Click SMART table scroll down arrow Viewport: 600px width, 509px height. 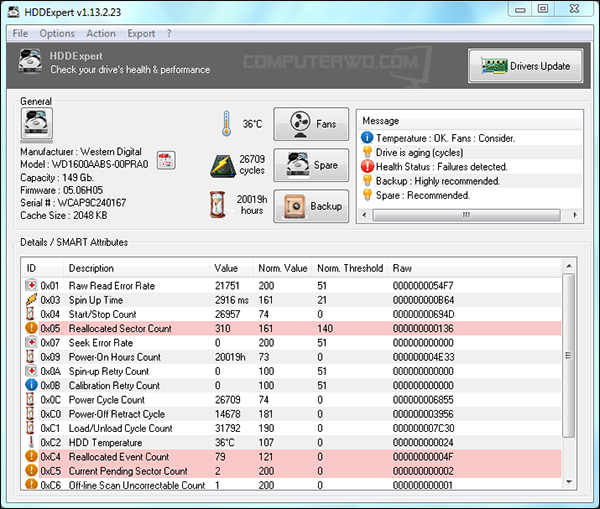point(569,482)
